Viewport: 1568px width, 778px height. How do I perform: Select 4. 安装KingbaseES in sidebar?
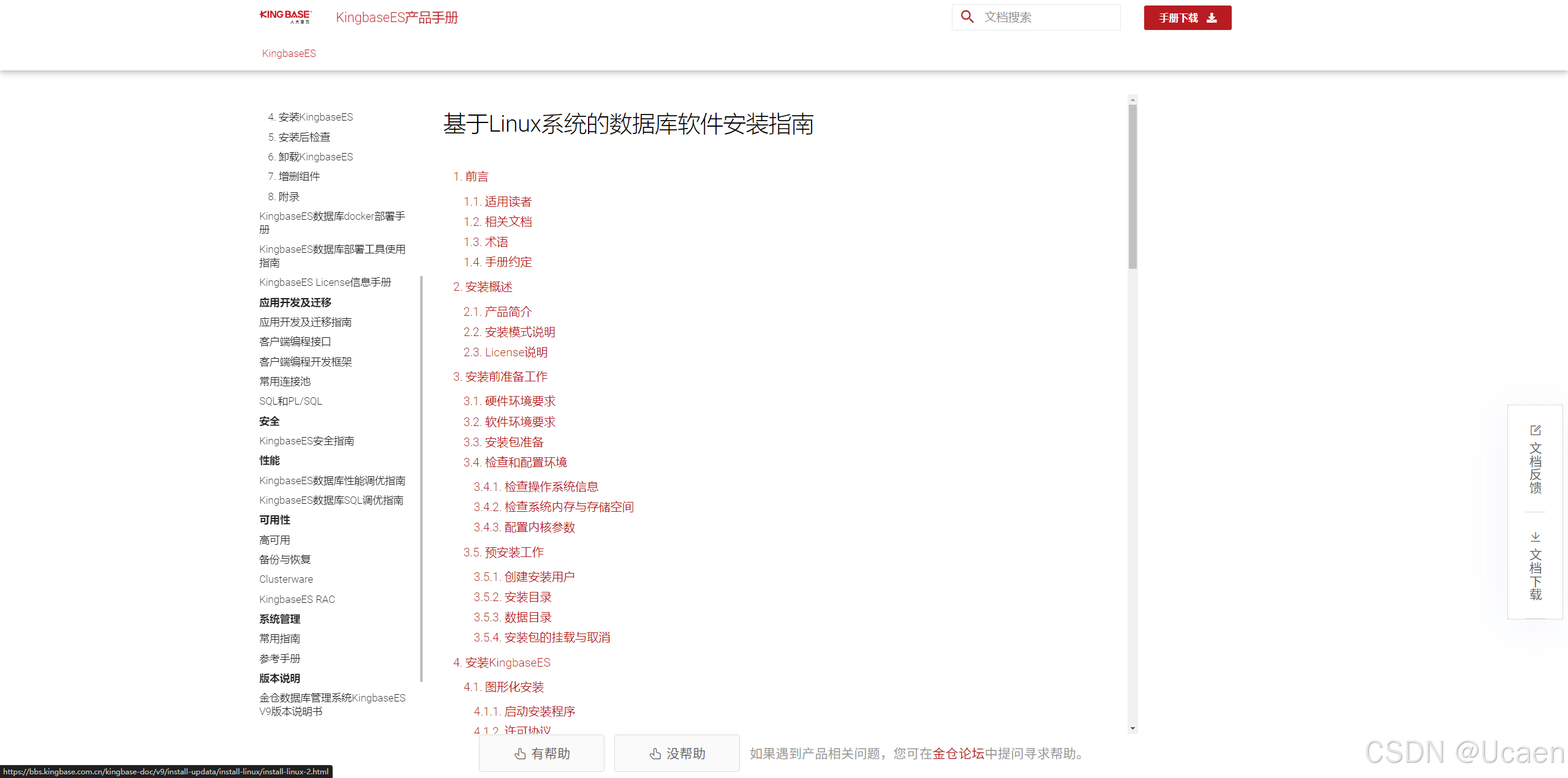click(311, 117)
